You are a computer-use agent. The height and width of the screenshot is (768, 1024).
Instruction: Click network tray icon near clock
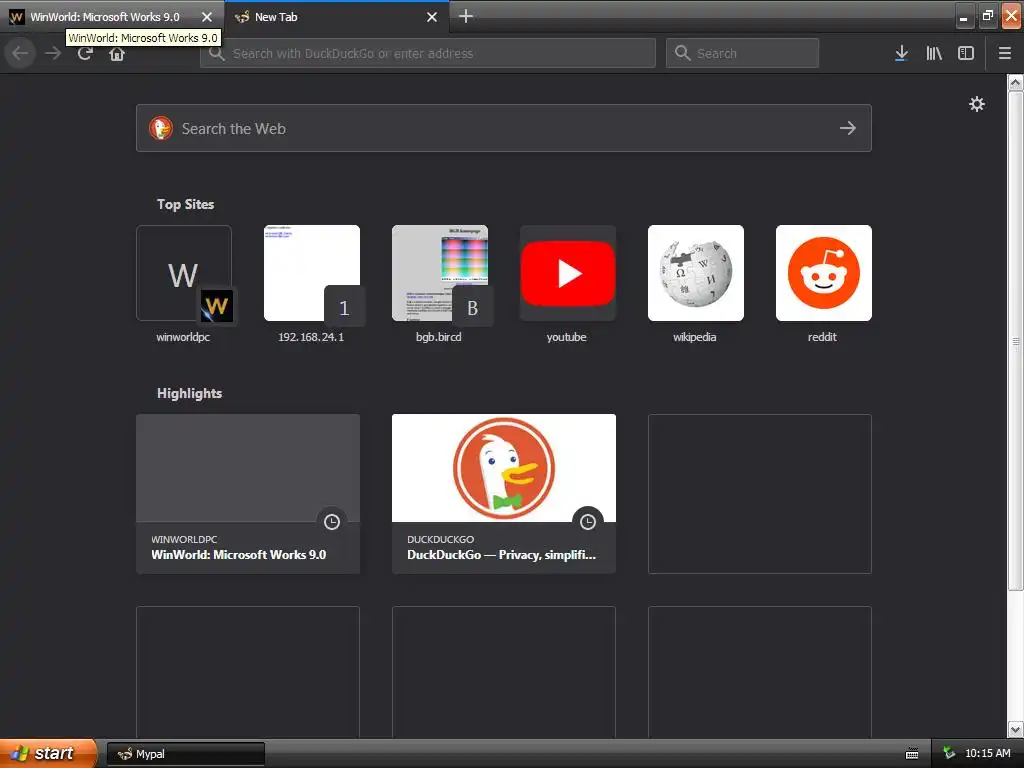[950, 754]
